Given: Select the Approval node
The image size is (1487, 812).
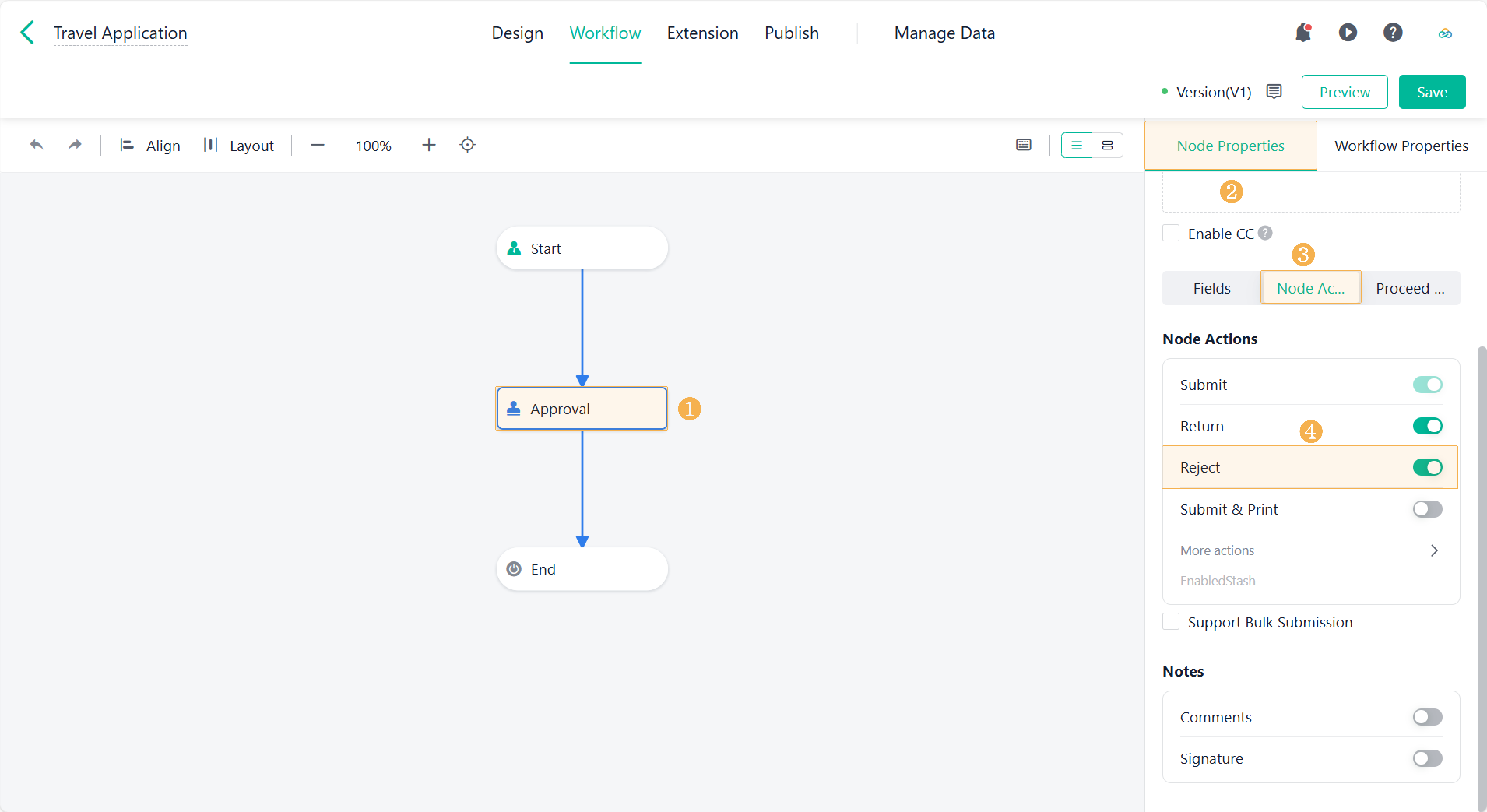Looking at the screenshot, I should point(582,409).
